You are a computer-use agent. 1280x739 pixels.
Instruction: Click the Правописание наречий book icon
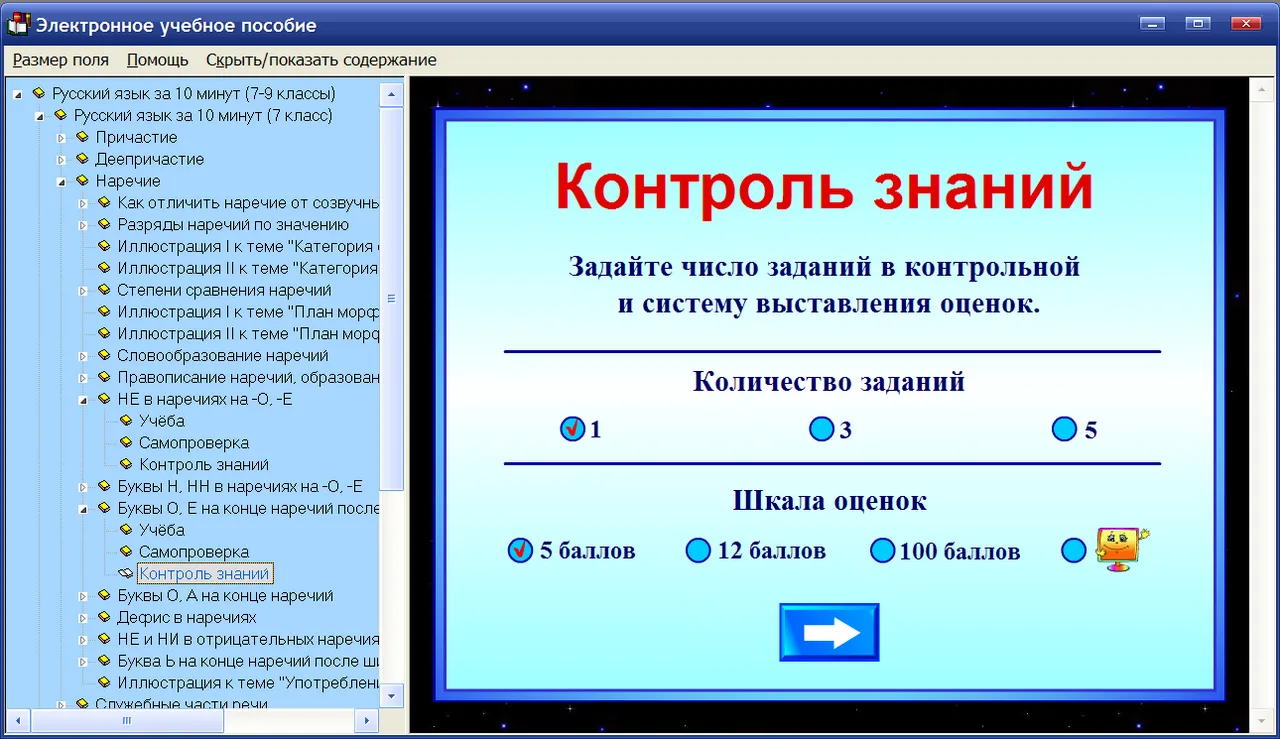click(104, 377)
